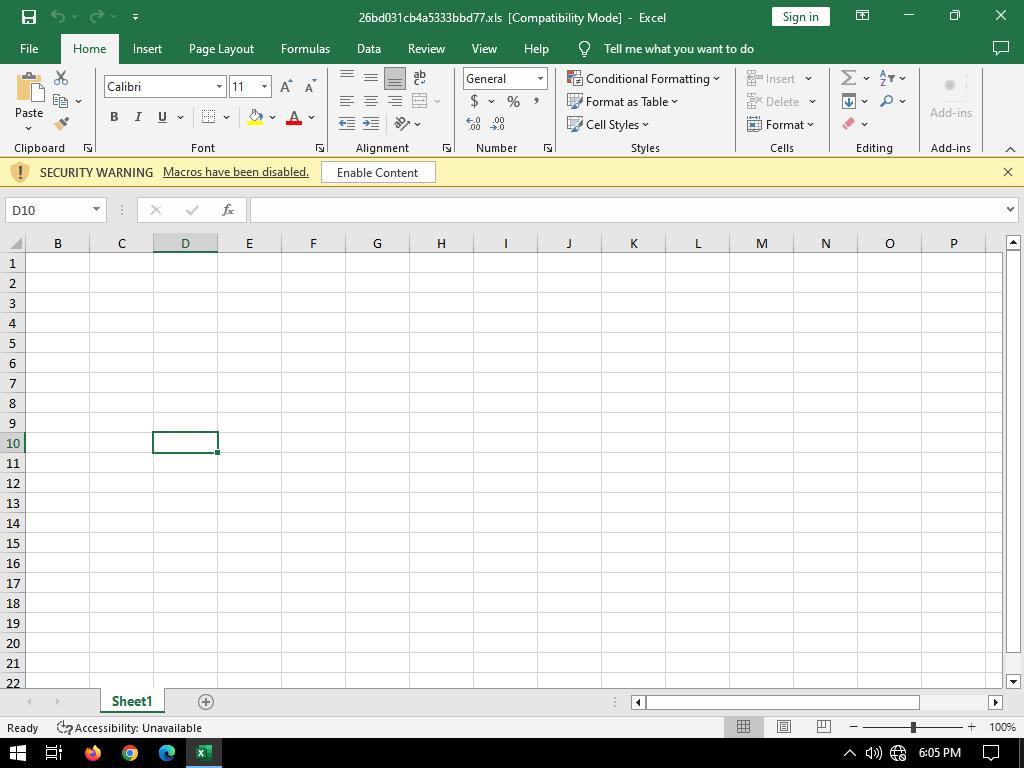The width and height of the screenshot is (1024, 768).
Task: Click the Increase Indent icon
Action: pyautogui.click(x=370, y=124)
